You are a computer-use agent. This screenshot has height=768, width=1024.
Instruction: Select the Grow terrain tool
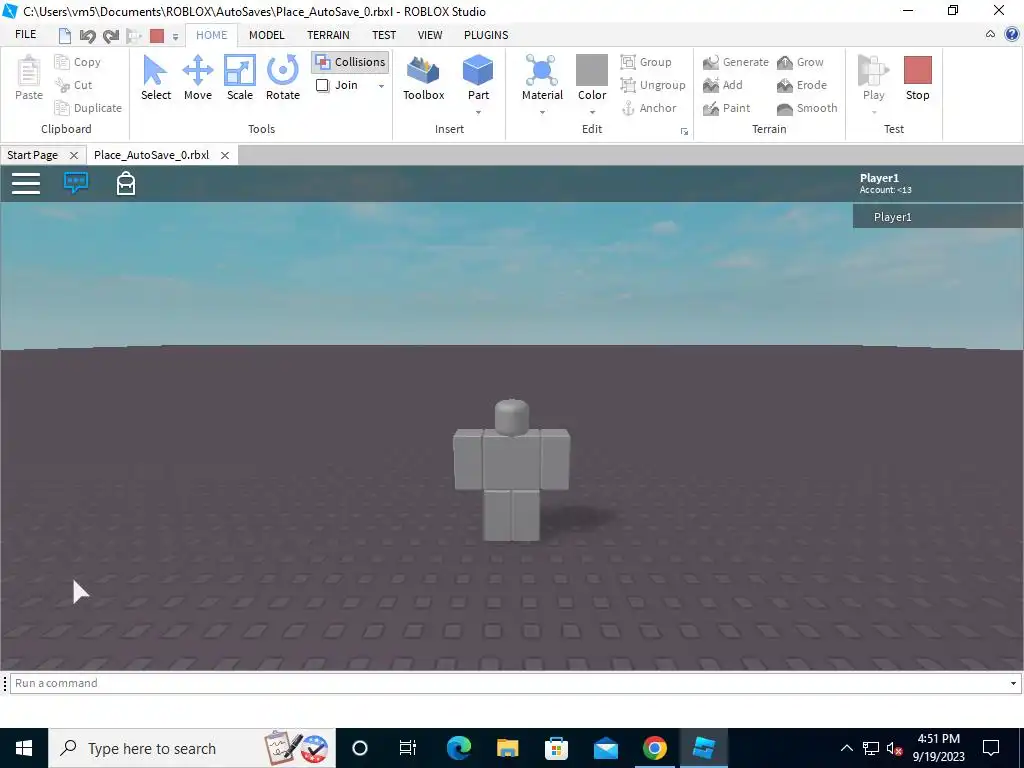click(800, 62)
